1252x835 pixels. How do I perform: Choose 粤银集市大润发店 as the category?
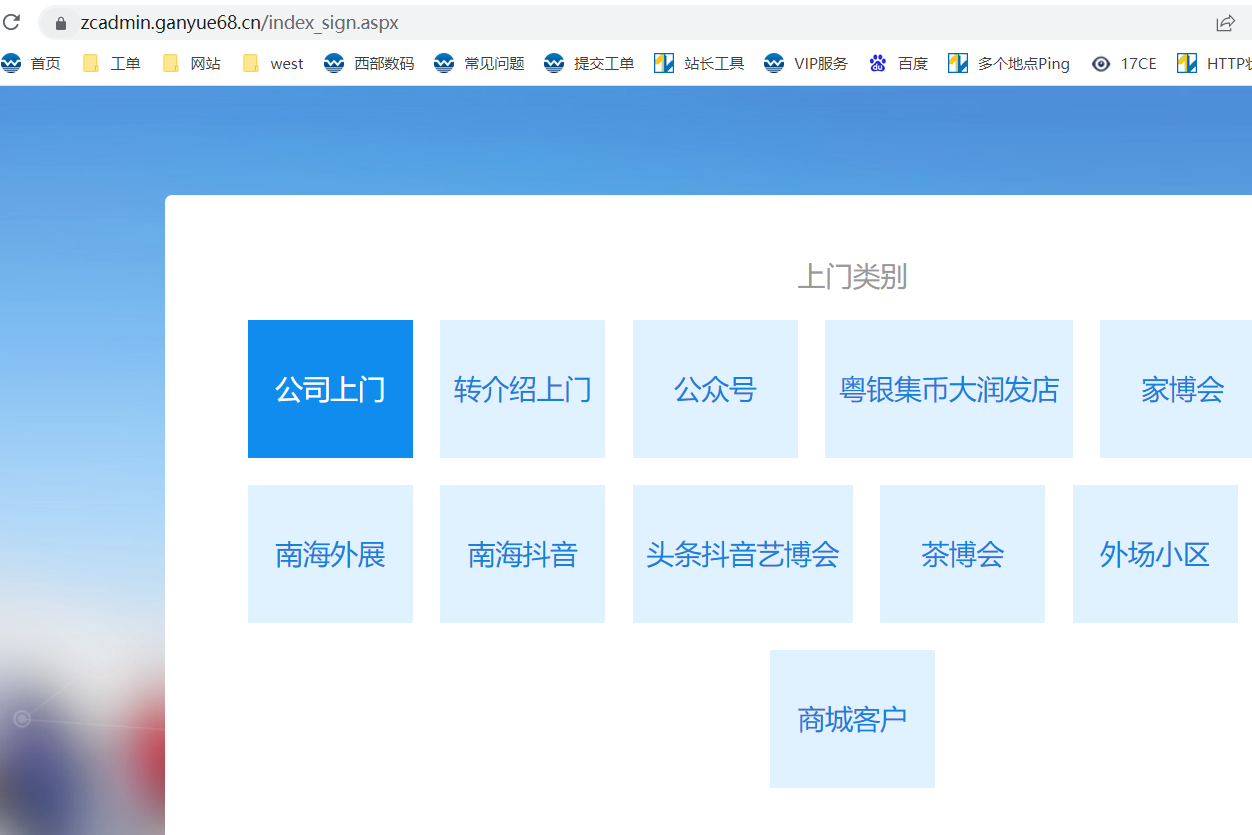(948, 389)
